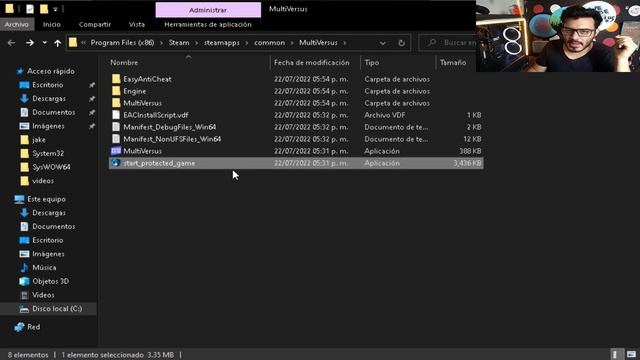Open Documentos under Acceso rápido
The height and width of the screenshot is (360, 640).
point(53,112)
